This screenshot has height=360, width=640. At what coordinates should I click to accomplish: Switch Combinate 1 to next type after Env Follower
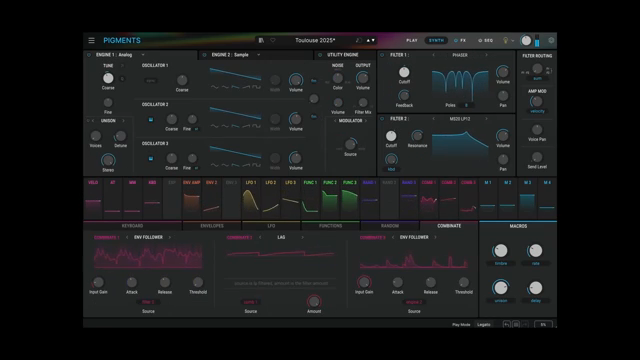170,237
